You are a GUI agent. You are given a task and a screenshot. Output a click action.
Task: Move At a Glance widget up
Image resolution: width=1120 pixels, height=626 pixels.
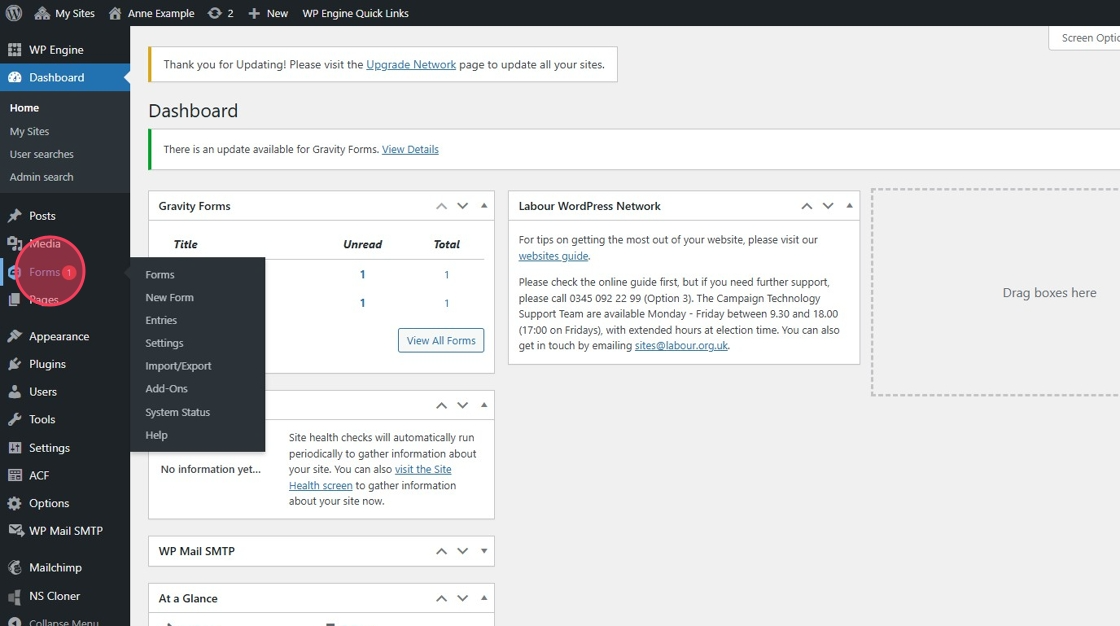click(441, 598)
